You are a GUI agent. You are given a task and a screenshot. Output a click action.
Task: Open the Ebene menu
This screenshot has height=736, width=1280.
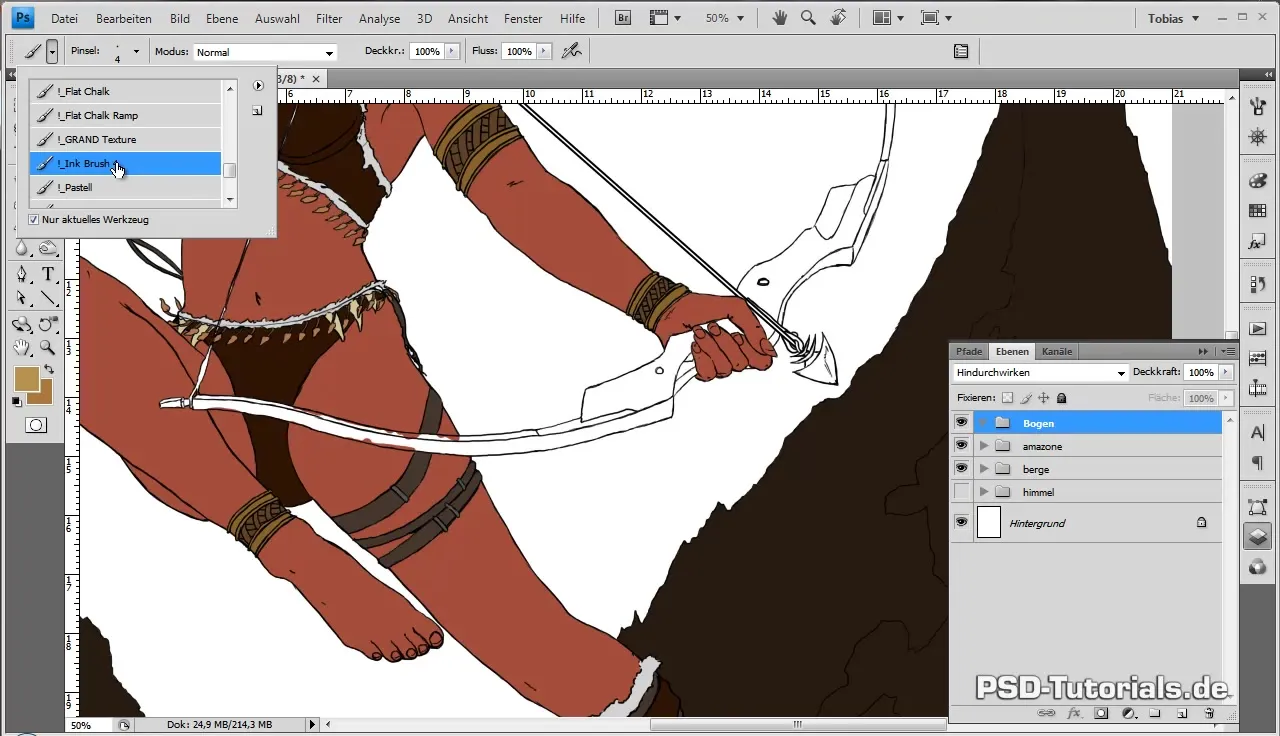[x=221, y=19]
